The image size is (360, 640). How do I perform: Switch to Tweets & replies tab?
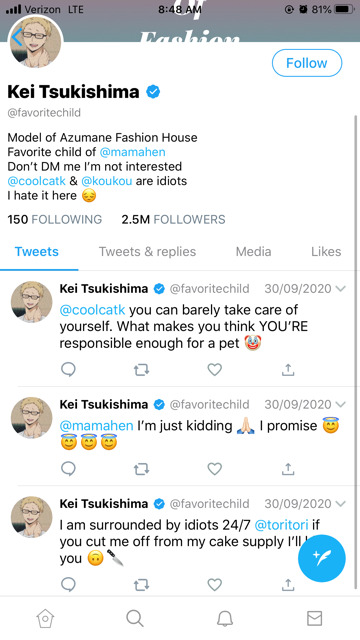(147, 251)
